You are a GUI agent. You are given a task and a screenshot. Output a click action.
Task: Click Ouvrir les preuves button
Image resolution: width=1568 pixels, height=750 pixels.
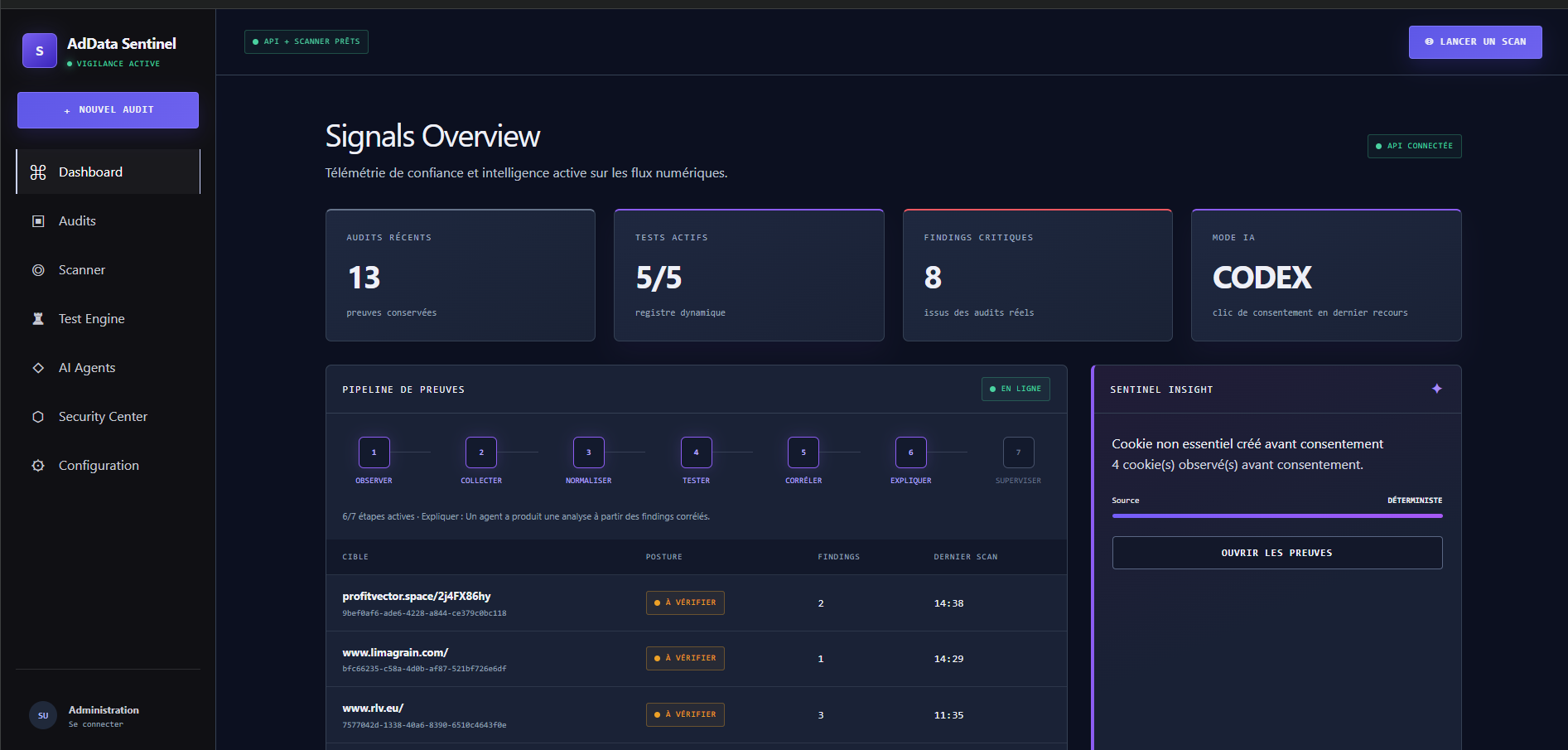tap(1277, 553)
